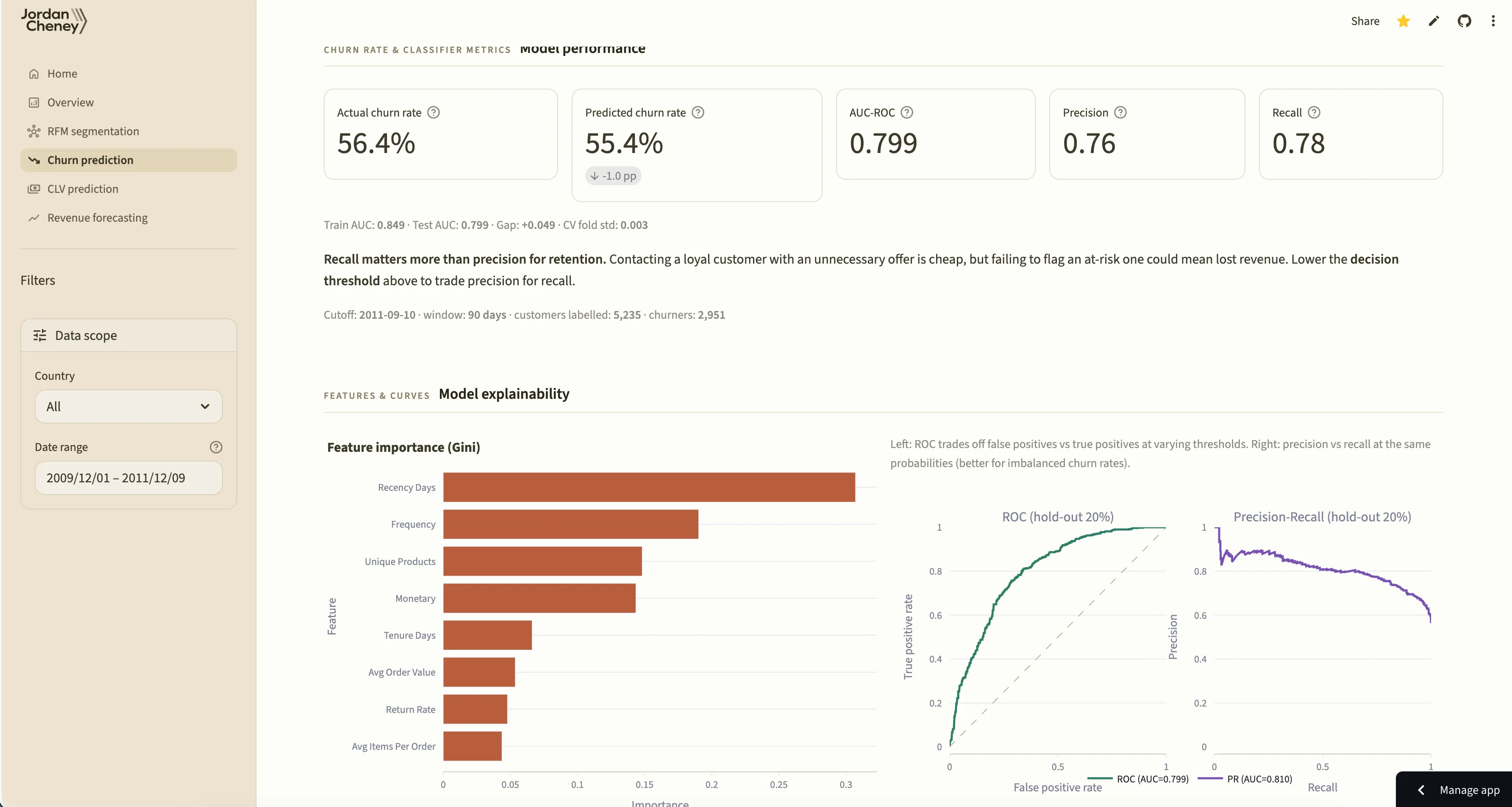Click the churners: 2,951 text
This screenshot has width=1512, height=807.
click(687, 315)
